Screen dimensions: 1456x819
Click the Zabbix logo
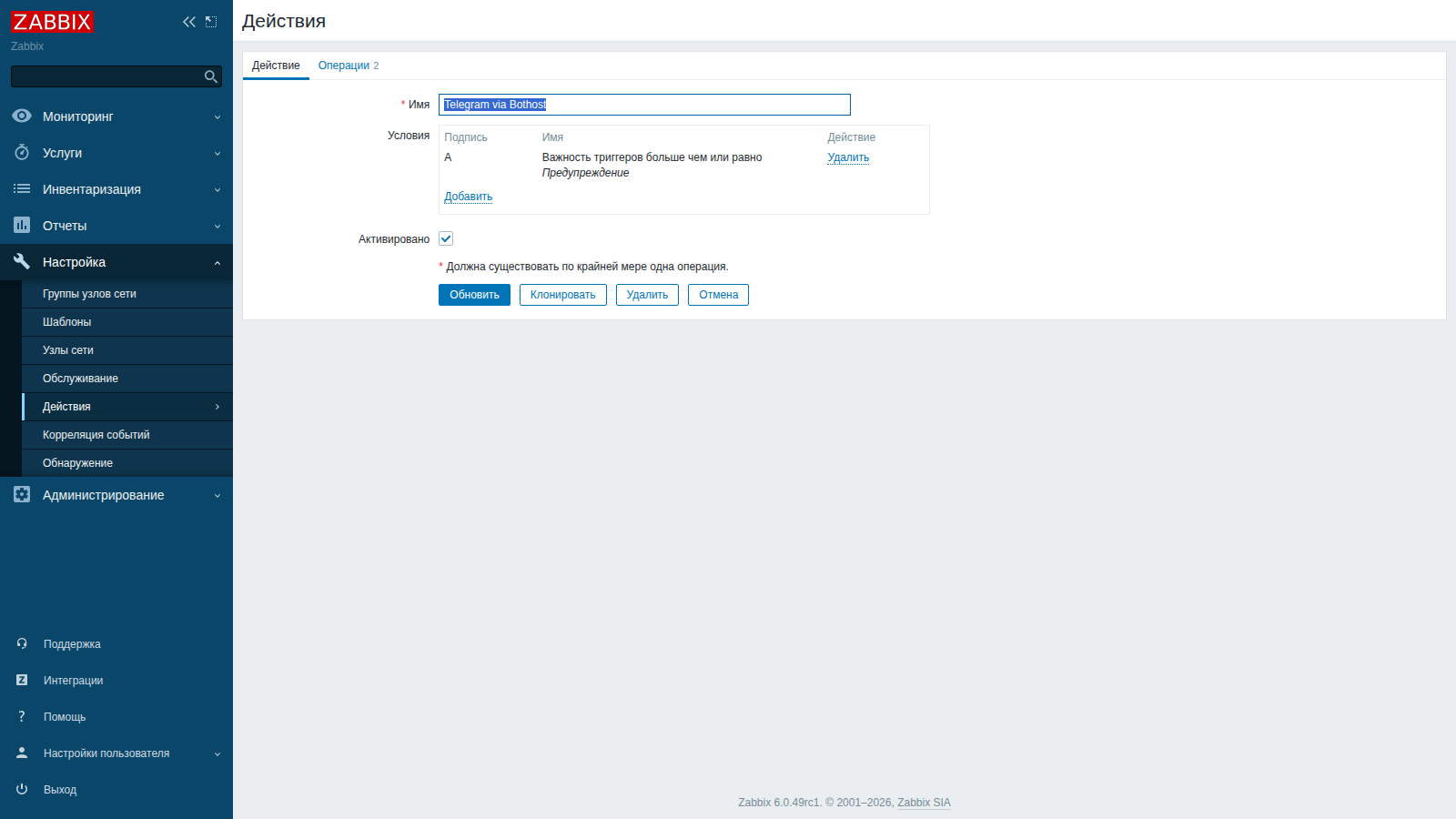[x=53, y=22]
